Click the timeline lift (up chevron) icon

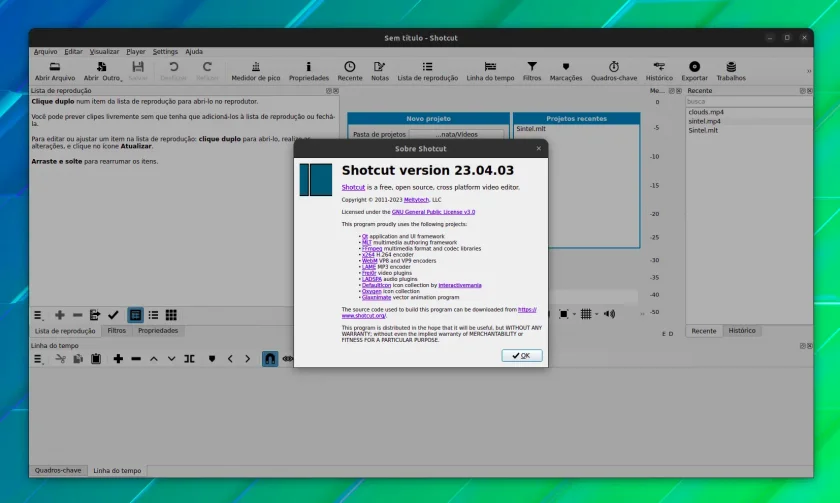[154, 359]
